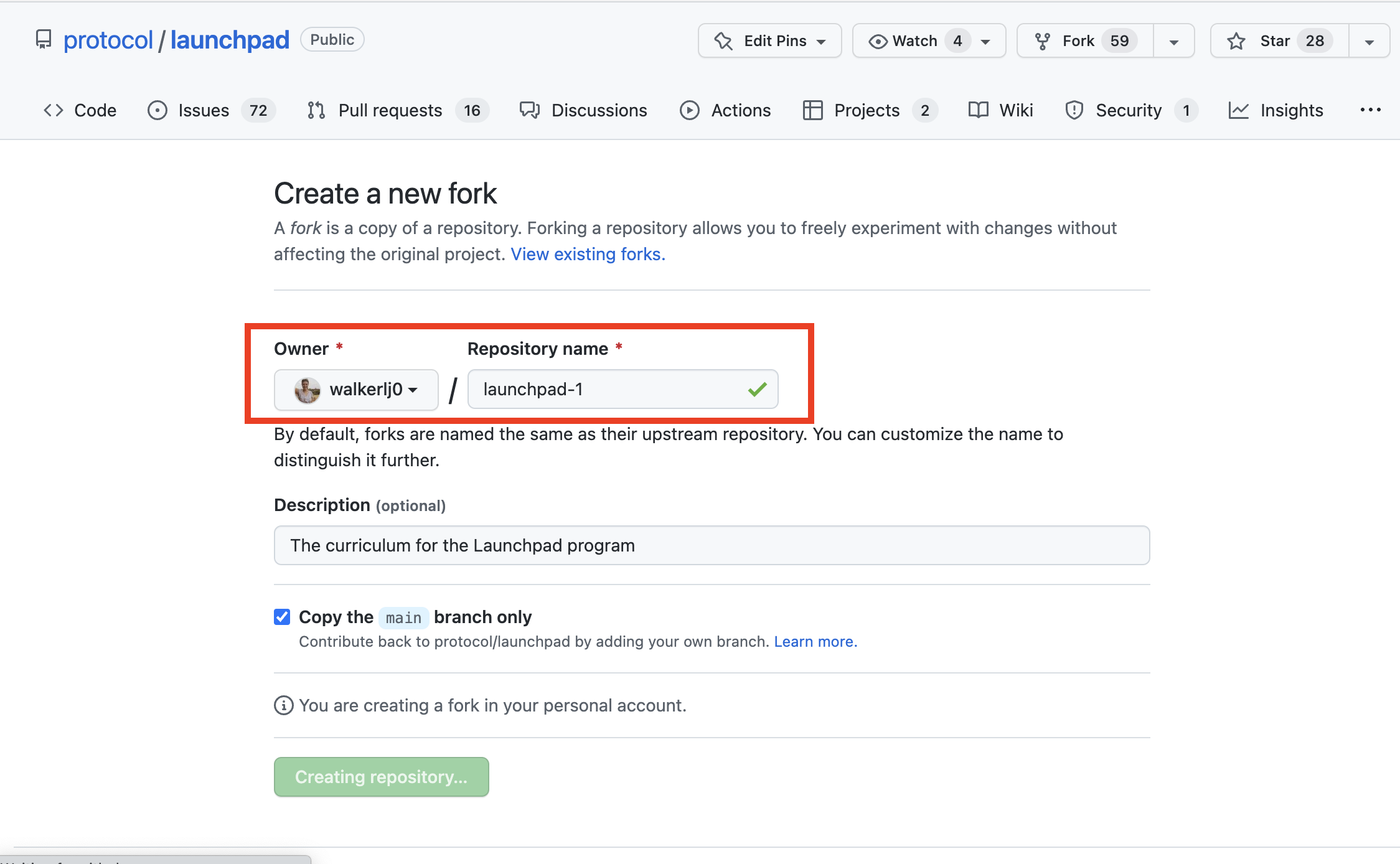1400x864 pixels.
Task: Open the launchpad repository link
Action: click(230, 40)
